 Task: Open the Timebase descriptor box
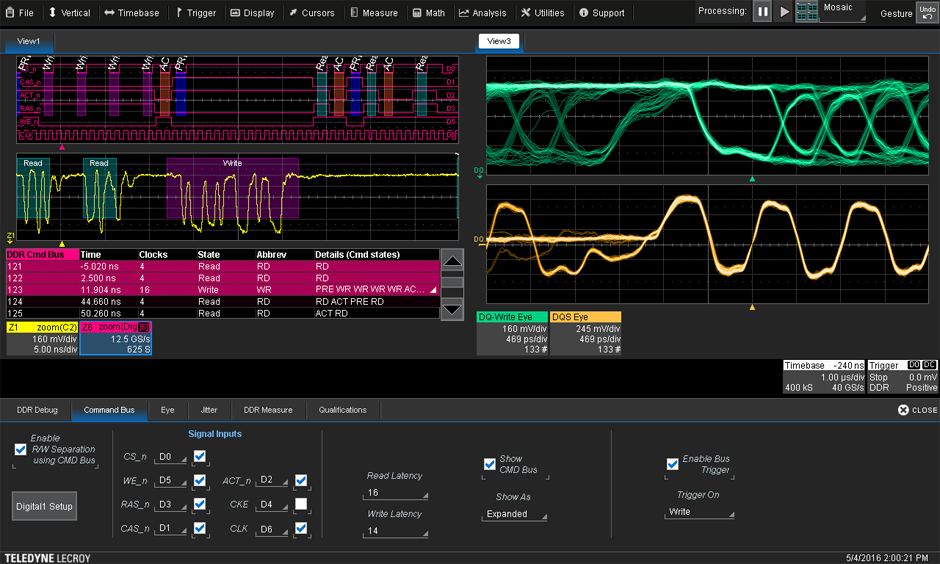point(823,377)
